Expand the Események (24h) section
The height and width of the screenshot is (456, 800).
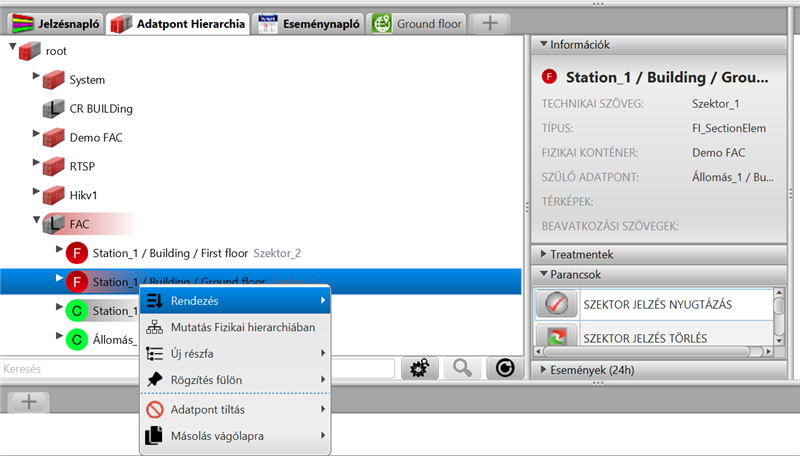point(542,370)
